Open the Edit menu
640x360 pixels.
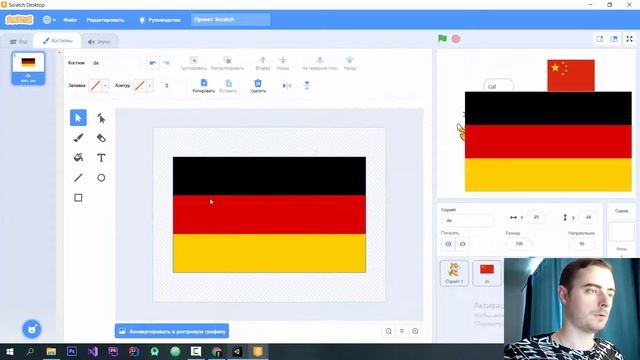click(105, 20)
